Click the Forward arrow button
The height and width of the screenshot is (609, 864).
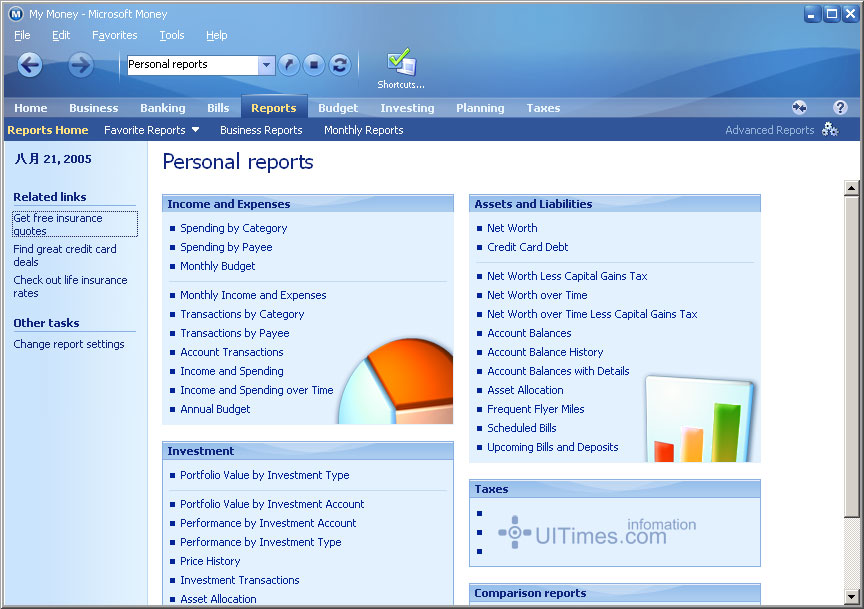click(80, 65)
